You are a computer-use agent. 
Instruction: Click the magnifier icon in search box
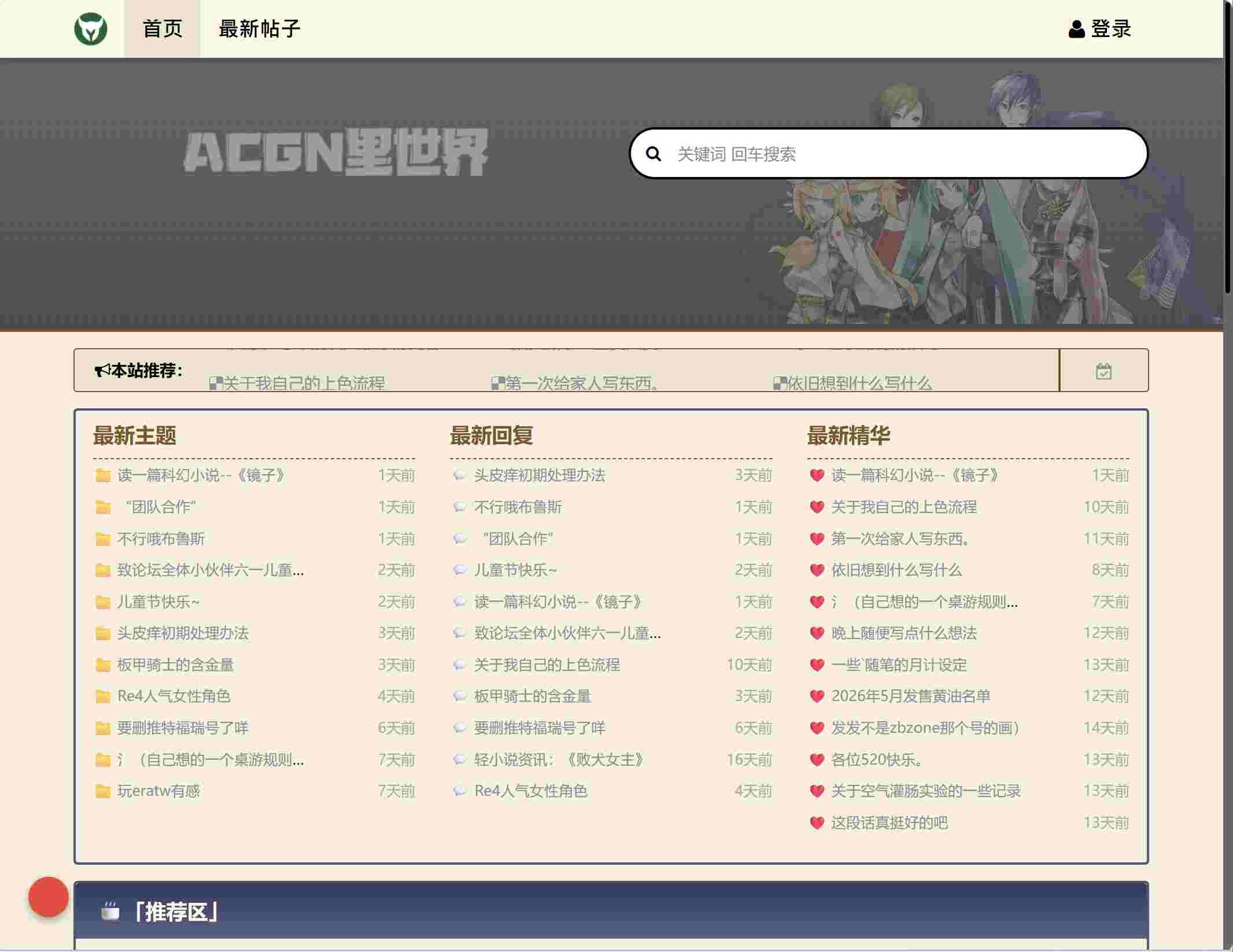(x=654, y=154)
